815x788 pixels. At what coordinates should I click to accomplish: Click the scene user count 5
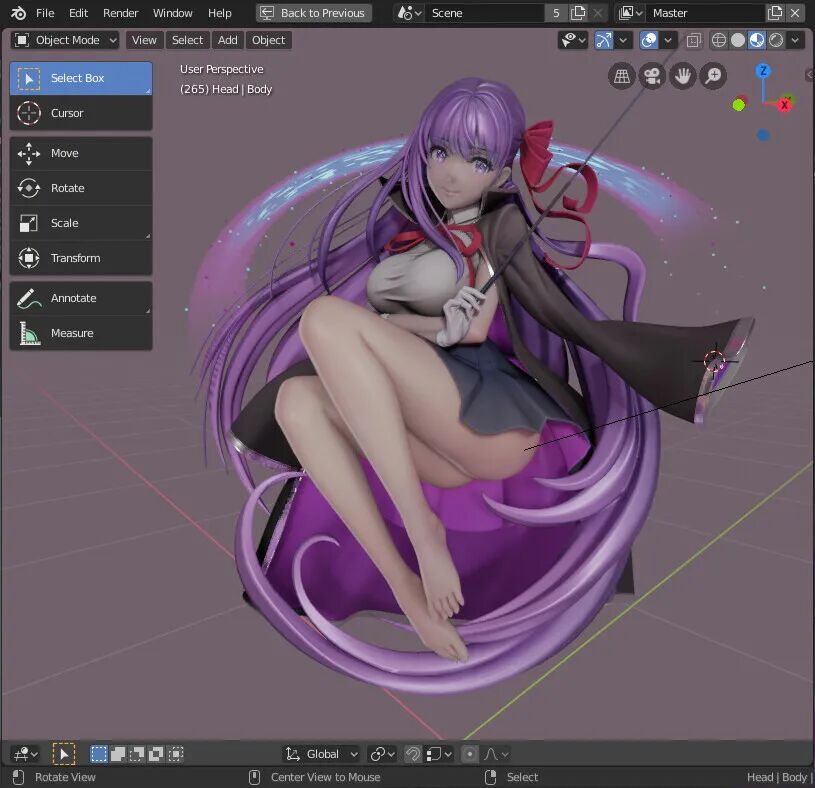tap(556, 13)
